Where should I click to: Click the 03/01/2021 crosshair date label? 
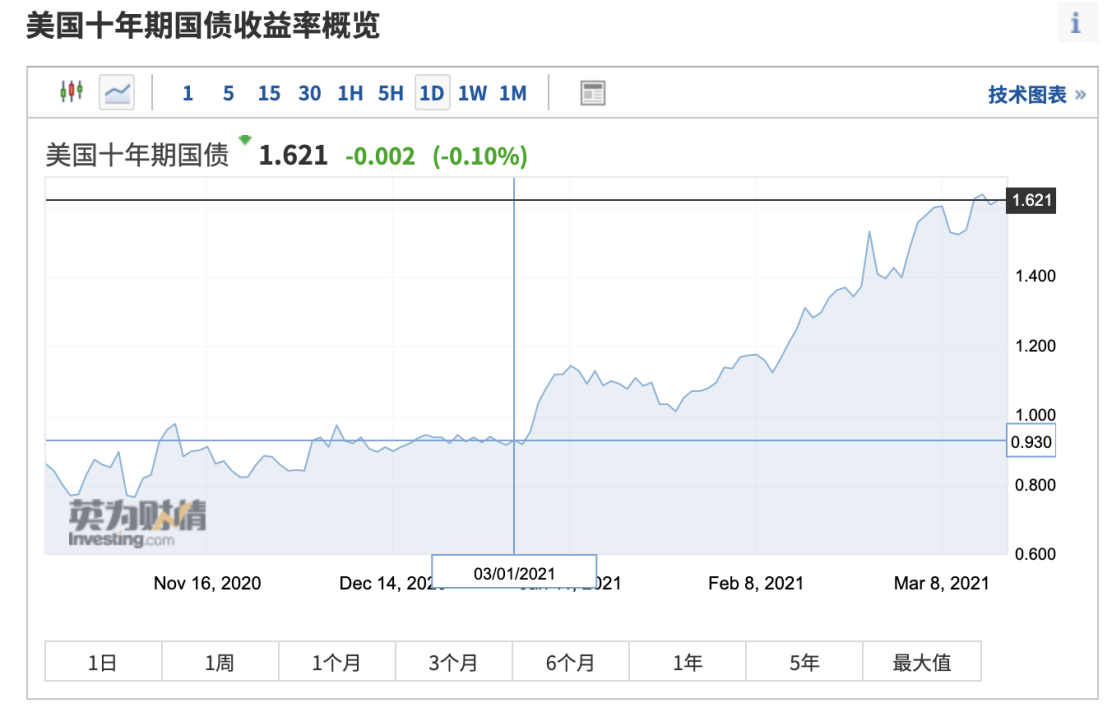click(514, 573)
